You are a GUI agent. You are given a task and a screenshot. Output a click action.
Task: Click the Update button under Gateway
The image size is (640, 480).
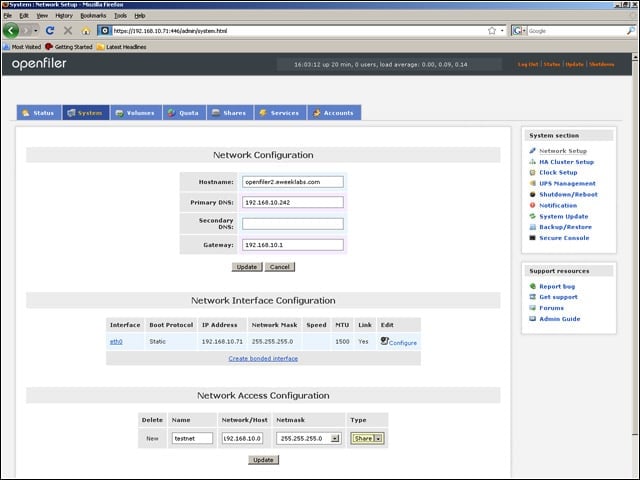(x=247, y=267)
